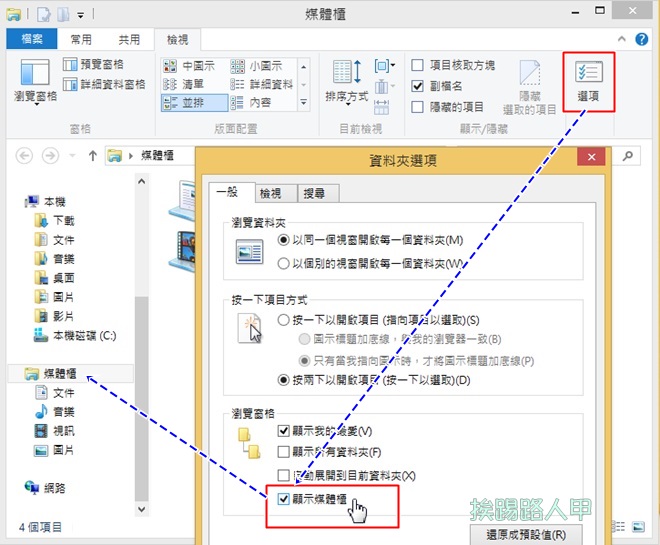Toggle 顯示我的最愛 checkbox

click(285, 430)
